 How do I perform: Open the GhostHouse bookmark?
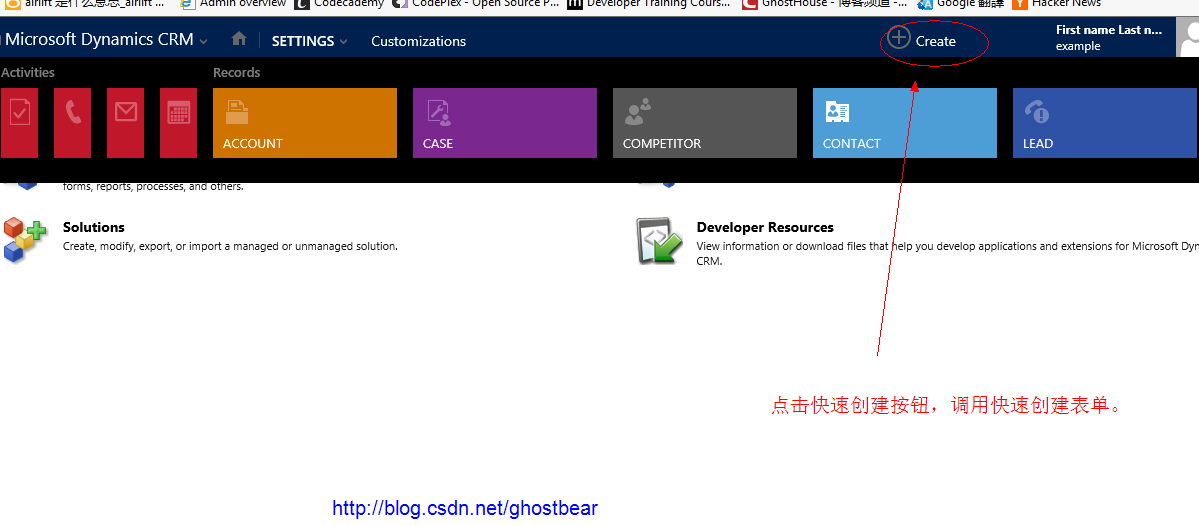pyautogui.click(x=825, y=3)
